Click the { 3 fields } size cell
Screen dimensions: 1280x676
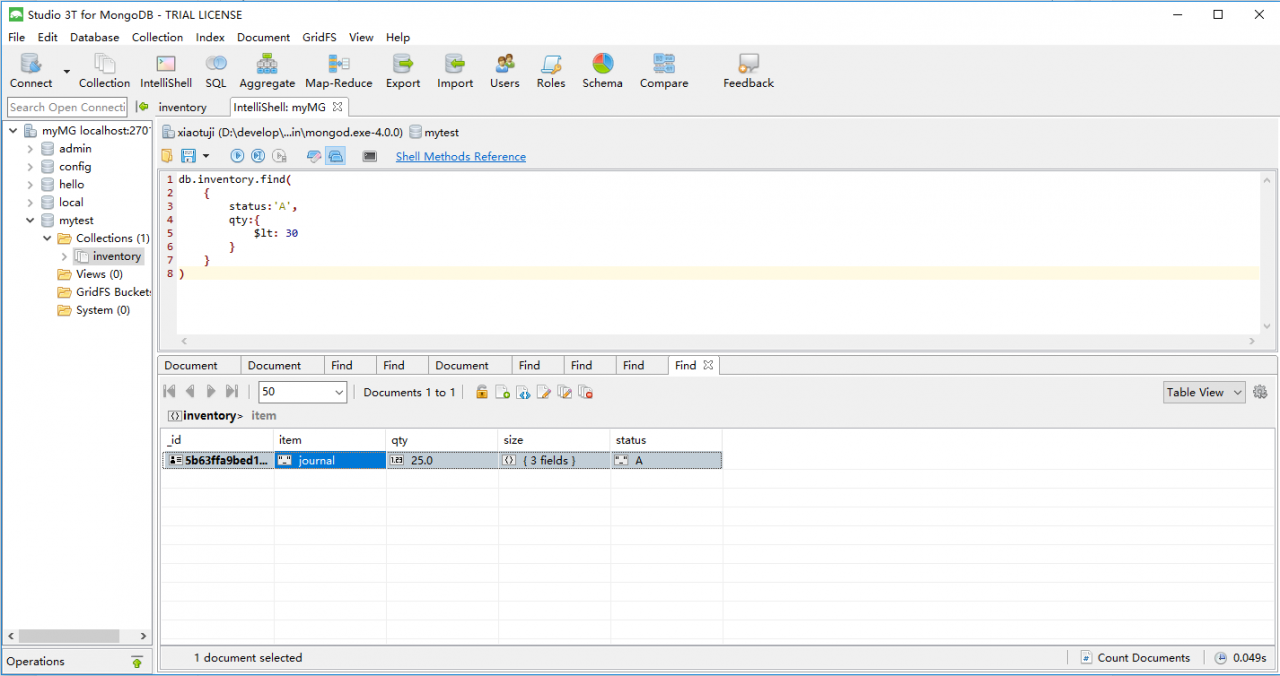pyautogui.click(x=554, y=461)
